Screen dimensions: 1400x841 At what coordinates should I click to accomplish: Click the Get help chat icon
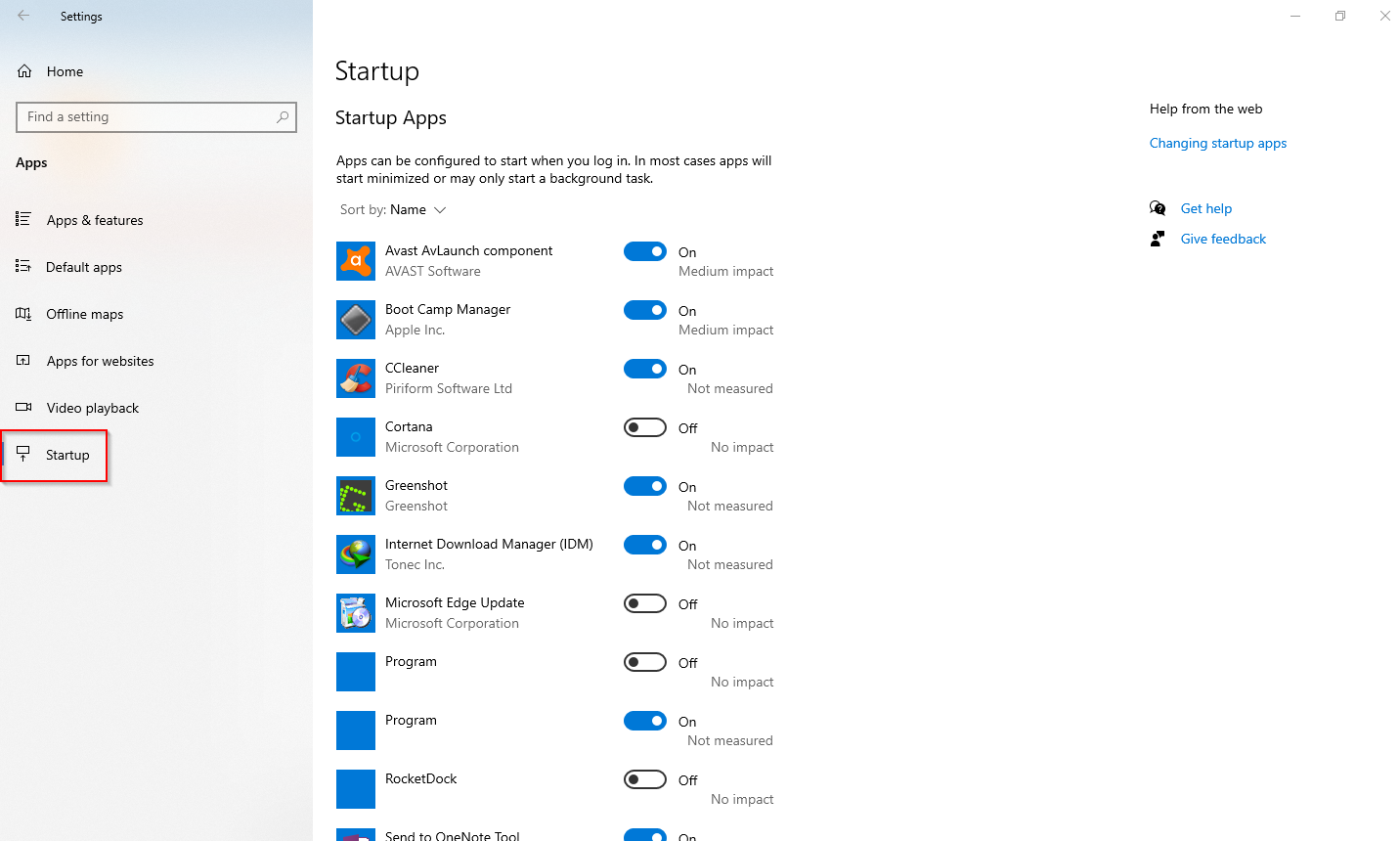click(x=1158, y=208)
